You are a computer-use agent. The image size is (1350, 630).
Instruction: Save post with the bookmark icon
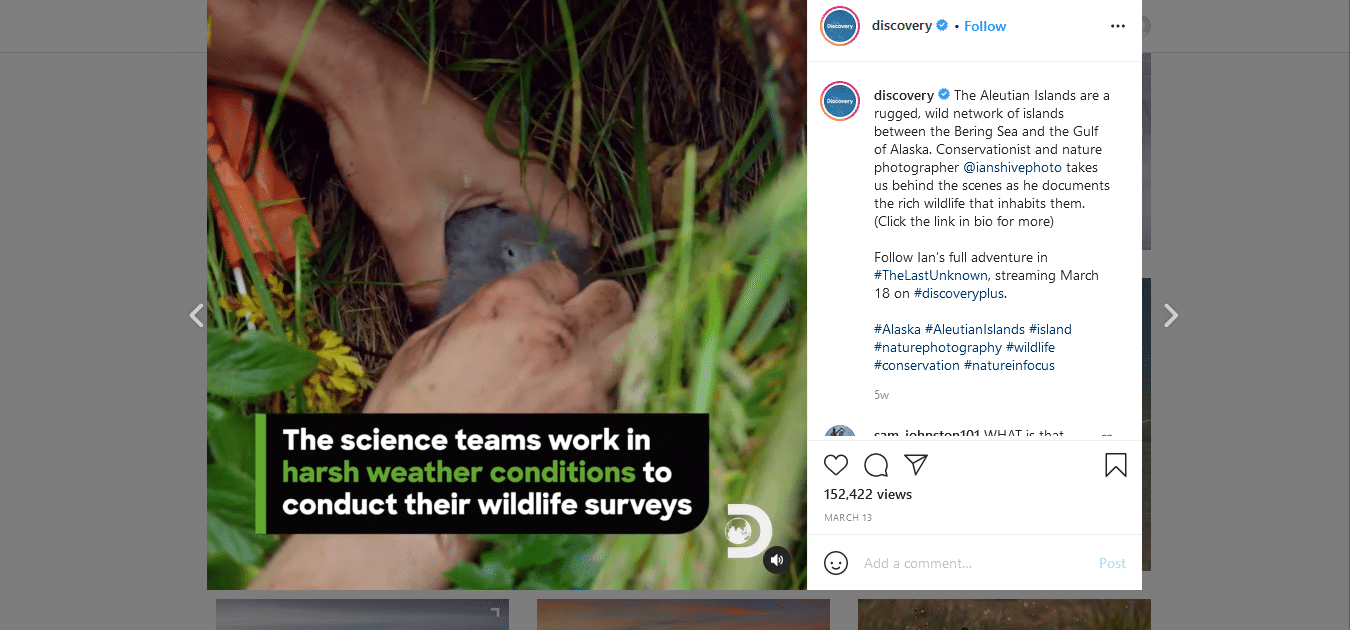point(1116,465)
